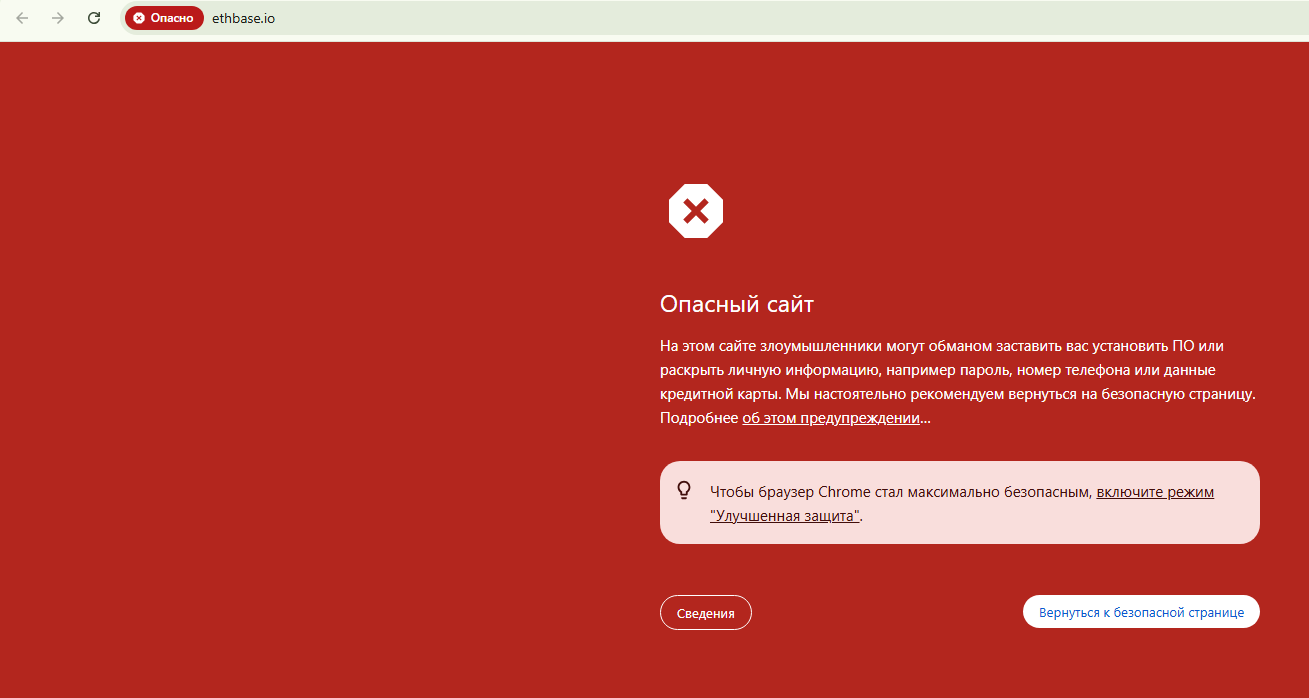Click the red X icon inside the Опасно chip
The height and width of the screenshot is (698, 1309).
[139, 18]
